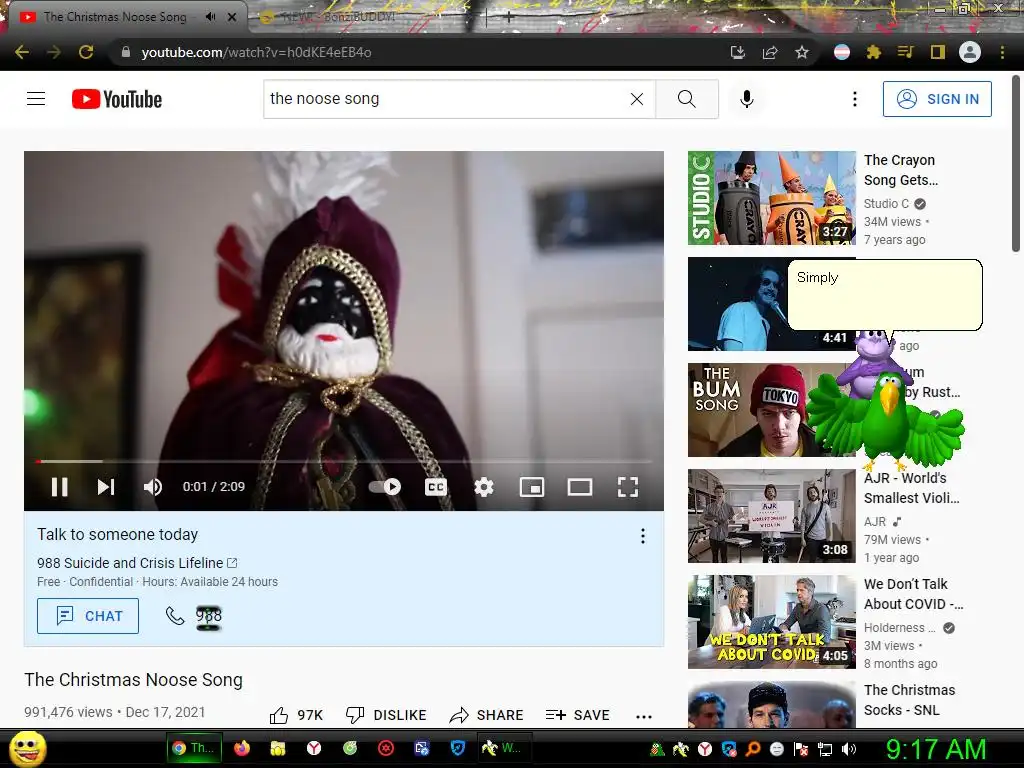
Task: Search by voice with microphone icon
Action: click(746, 99)
